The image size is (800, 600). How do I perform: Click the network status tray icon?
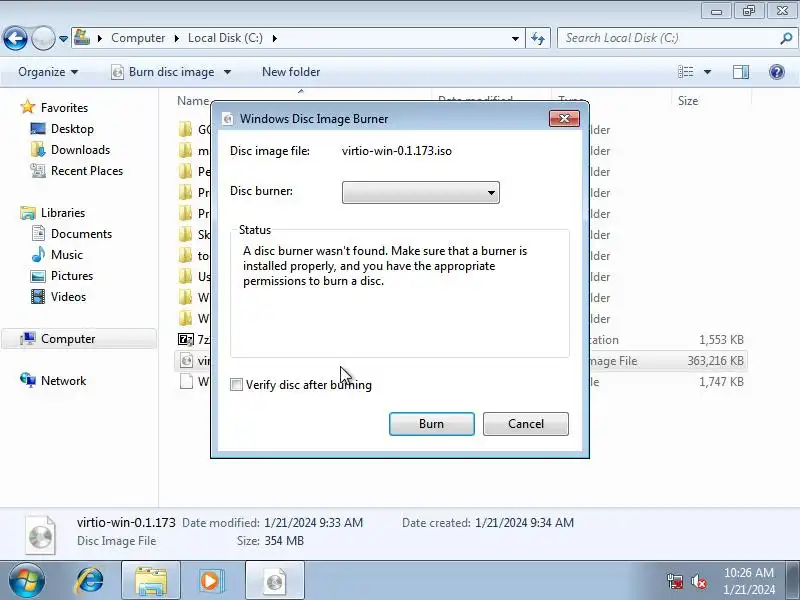pyautogui.click(x=676, y=581)
